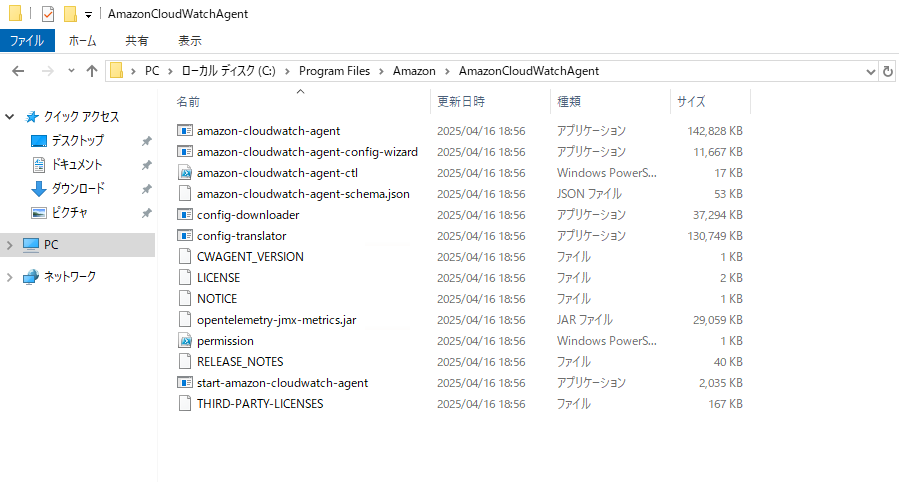This screenshot has width=899, height=482.
Task: Click the Downloads (ダウンロード) arrow icon
Action: [x=38, y=189]
